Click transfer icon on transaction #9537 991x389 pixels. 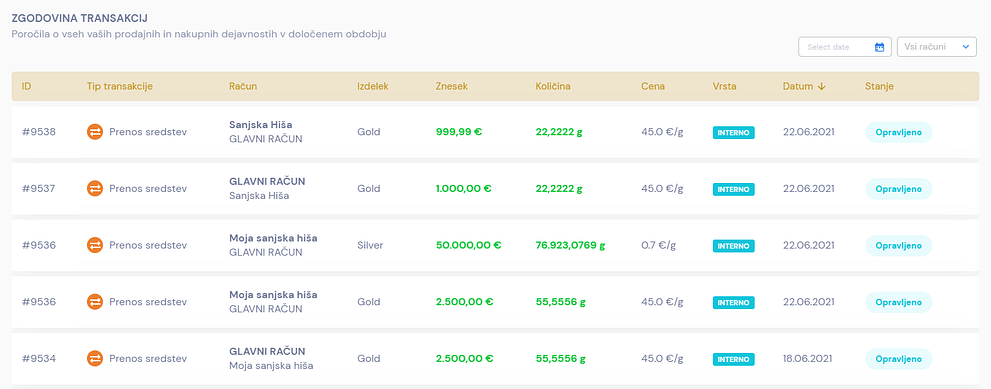click(94, 188)
